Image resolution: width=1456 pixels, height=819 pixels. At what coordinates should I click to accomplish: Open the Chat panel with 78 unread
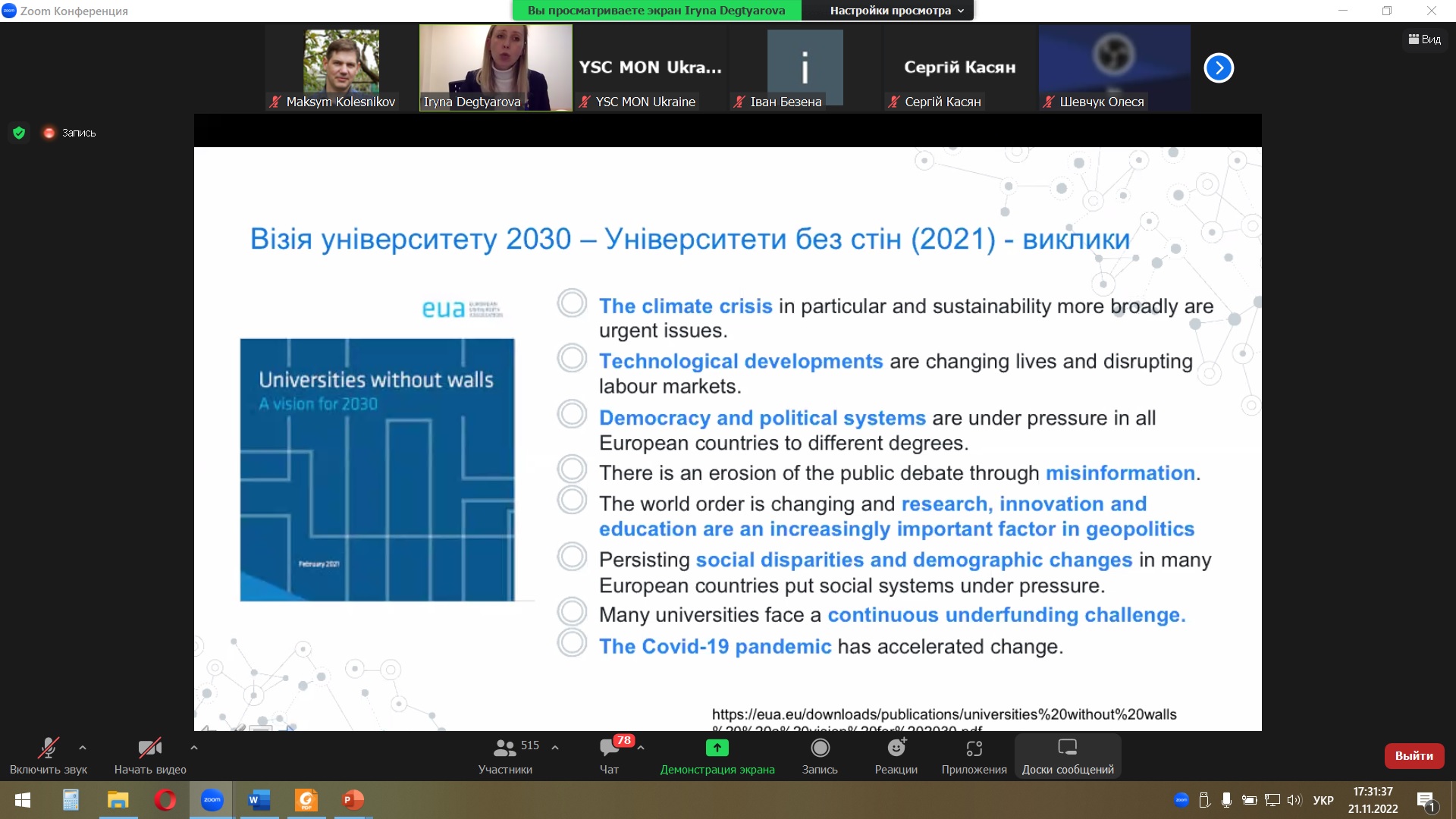(x=610, y=748)
